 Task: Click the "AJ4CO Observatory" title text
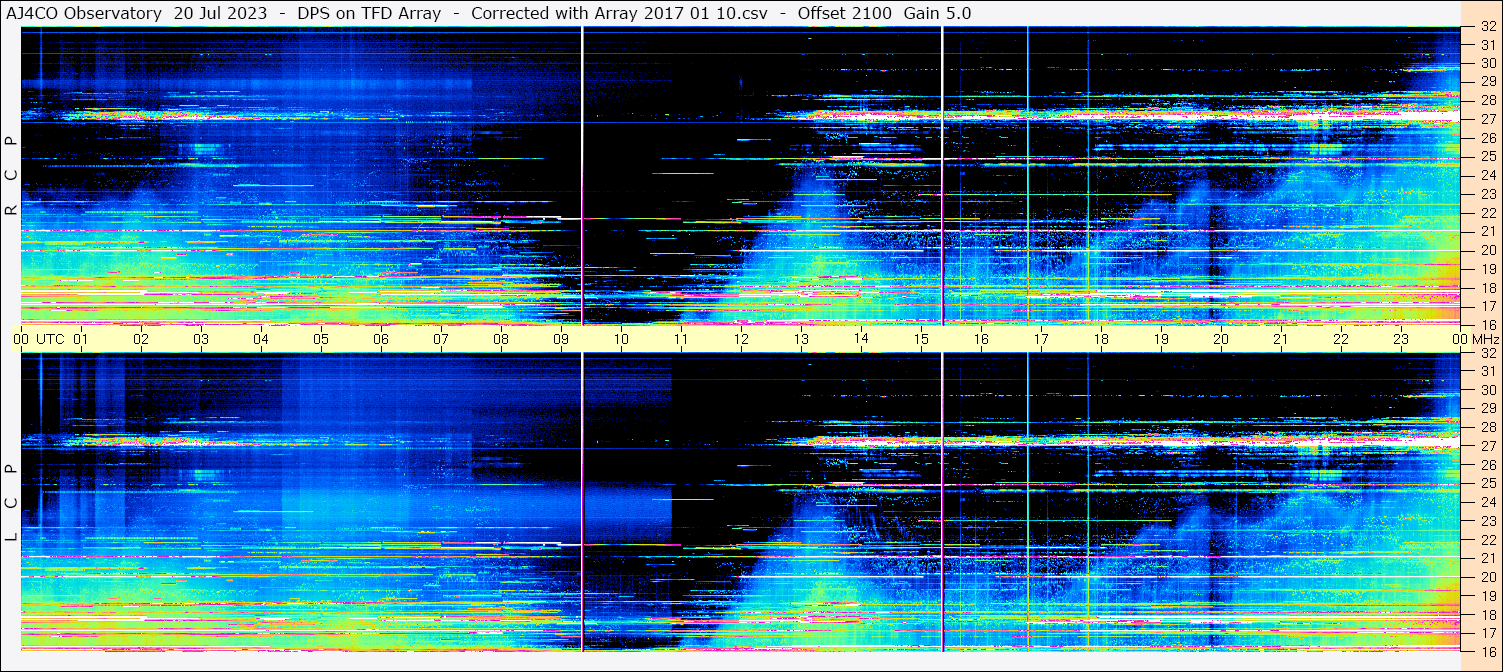tap(83, 13)
